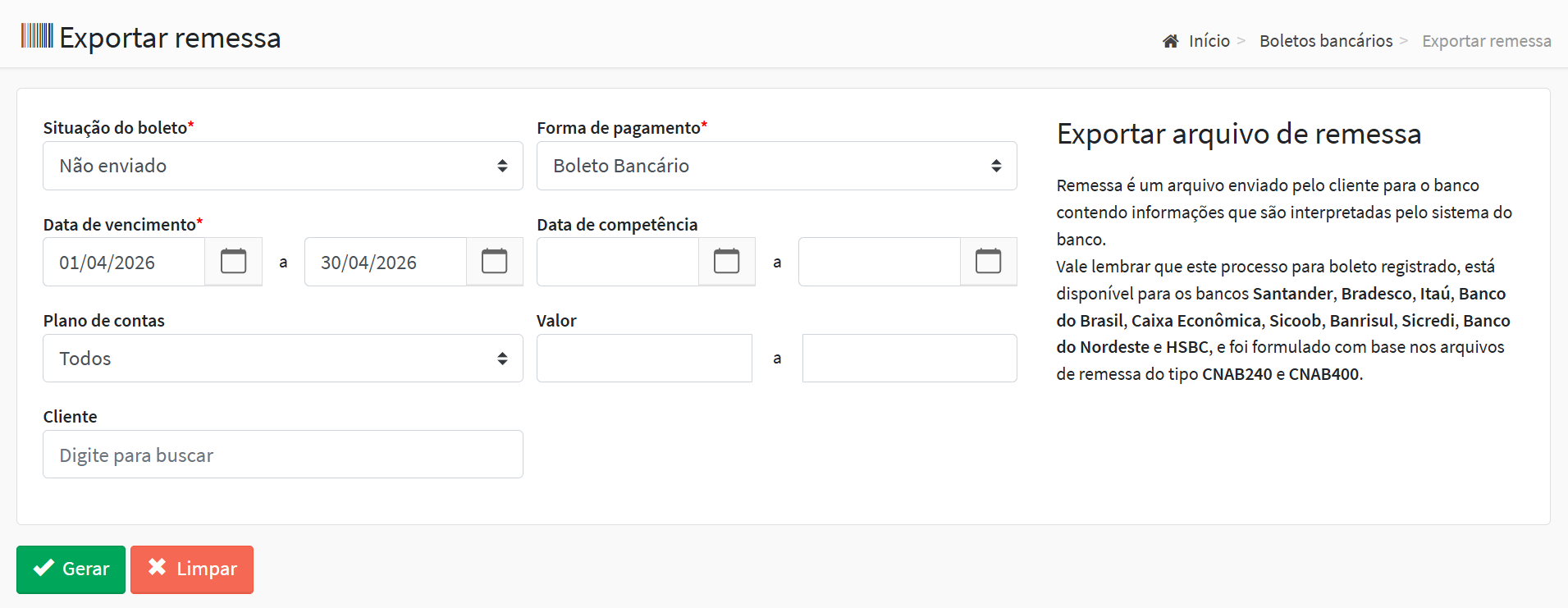The width and height of the screenshot is (1568, 608).
Task: Click the start due date field 01/04/2026
Action: pyautogui.click(x=124, y=262)
